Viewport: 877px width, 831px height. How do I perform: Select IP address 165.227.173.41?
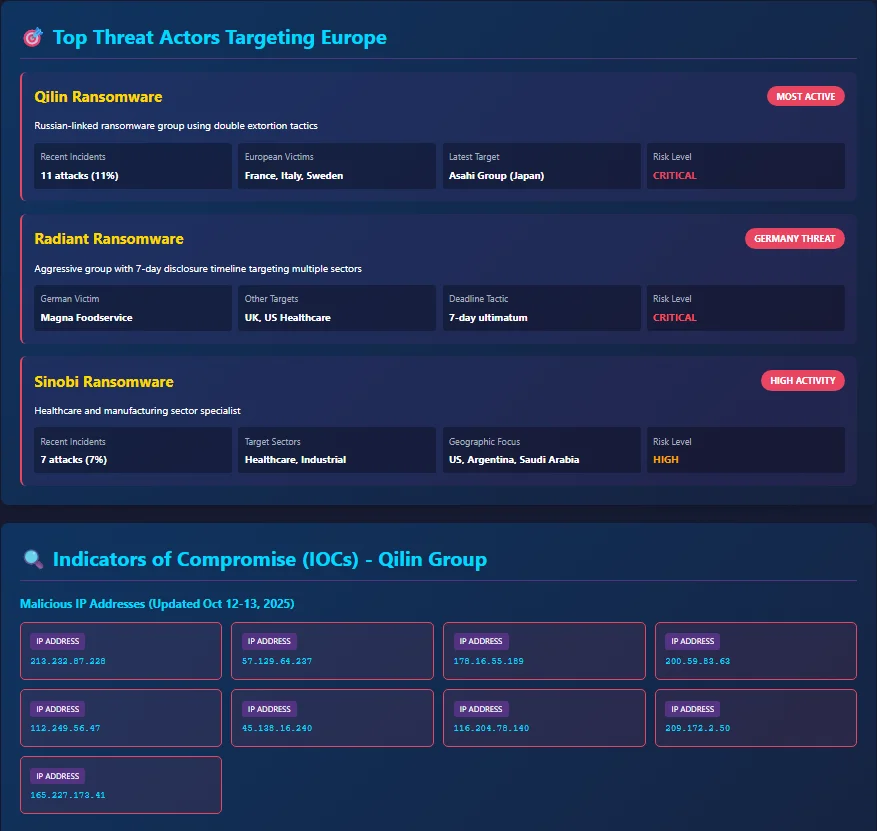tap(68, 795)
